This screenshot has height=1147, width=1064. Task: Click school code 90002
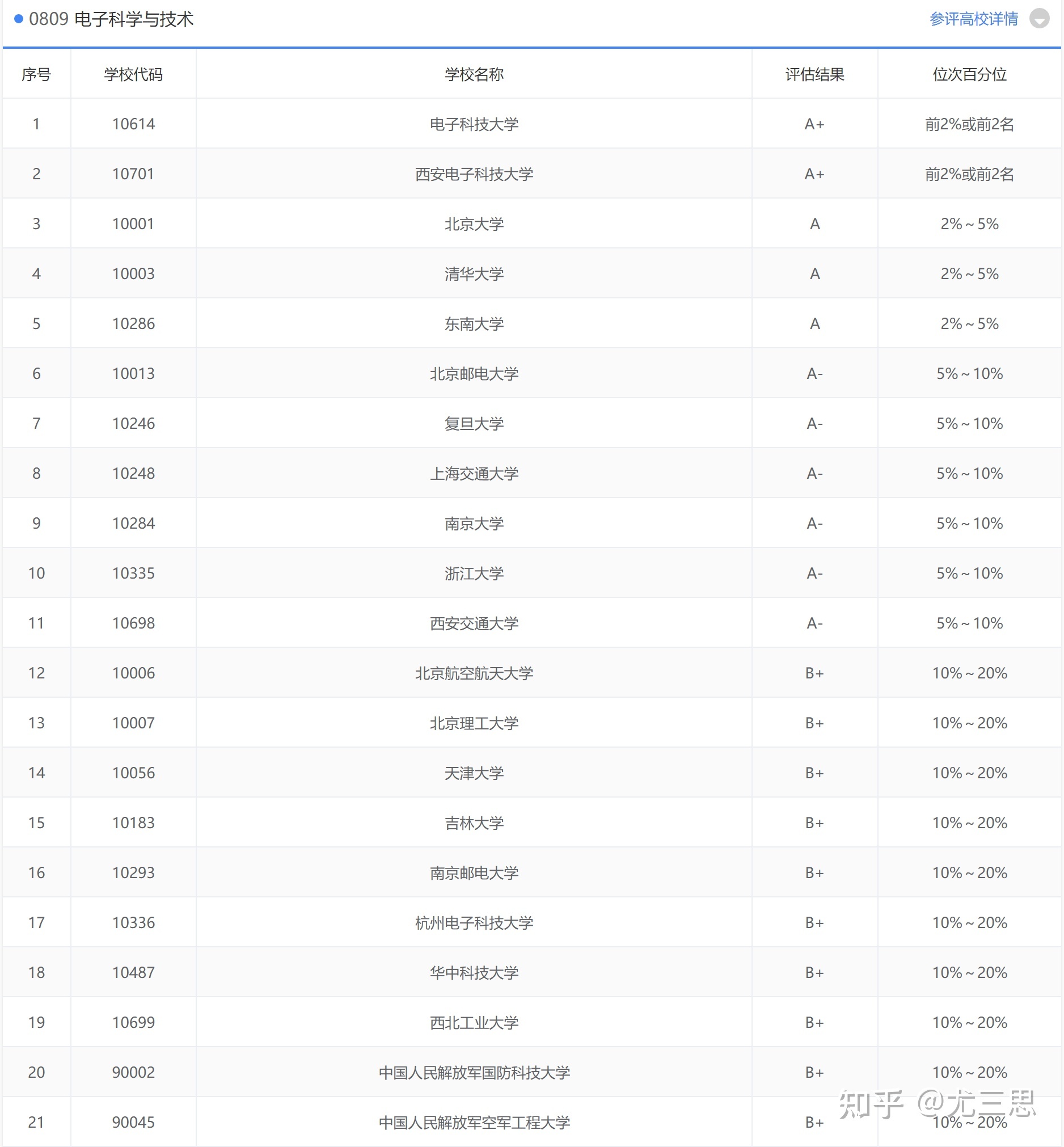point(134,1072)
